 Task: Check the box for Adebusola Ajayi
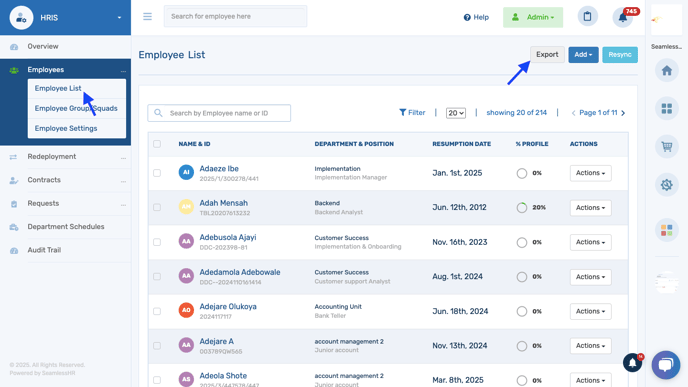coord(157,242)
